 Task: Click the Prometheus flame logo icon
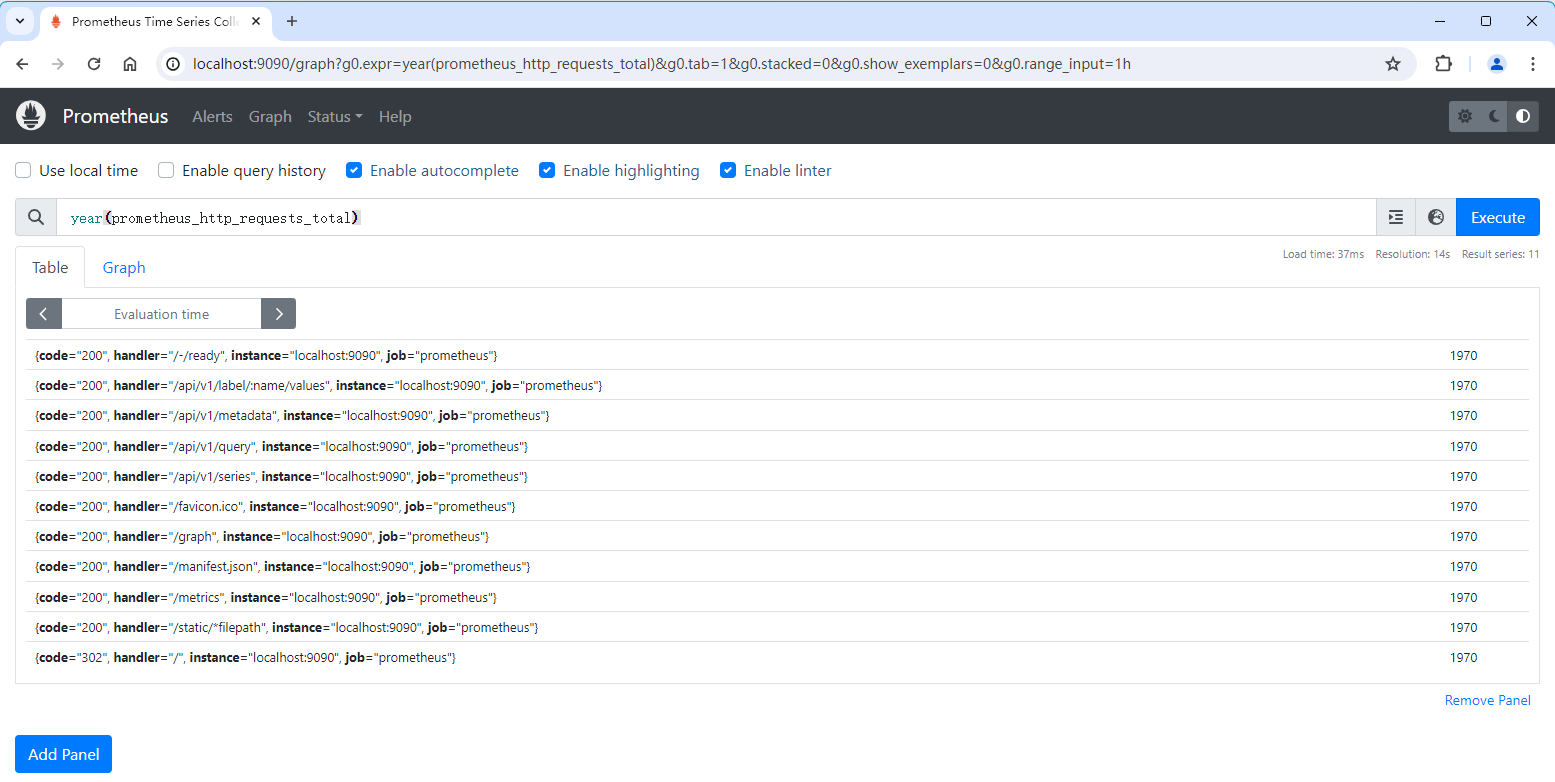(x=31, y=116)
